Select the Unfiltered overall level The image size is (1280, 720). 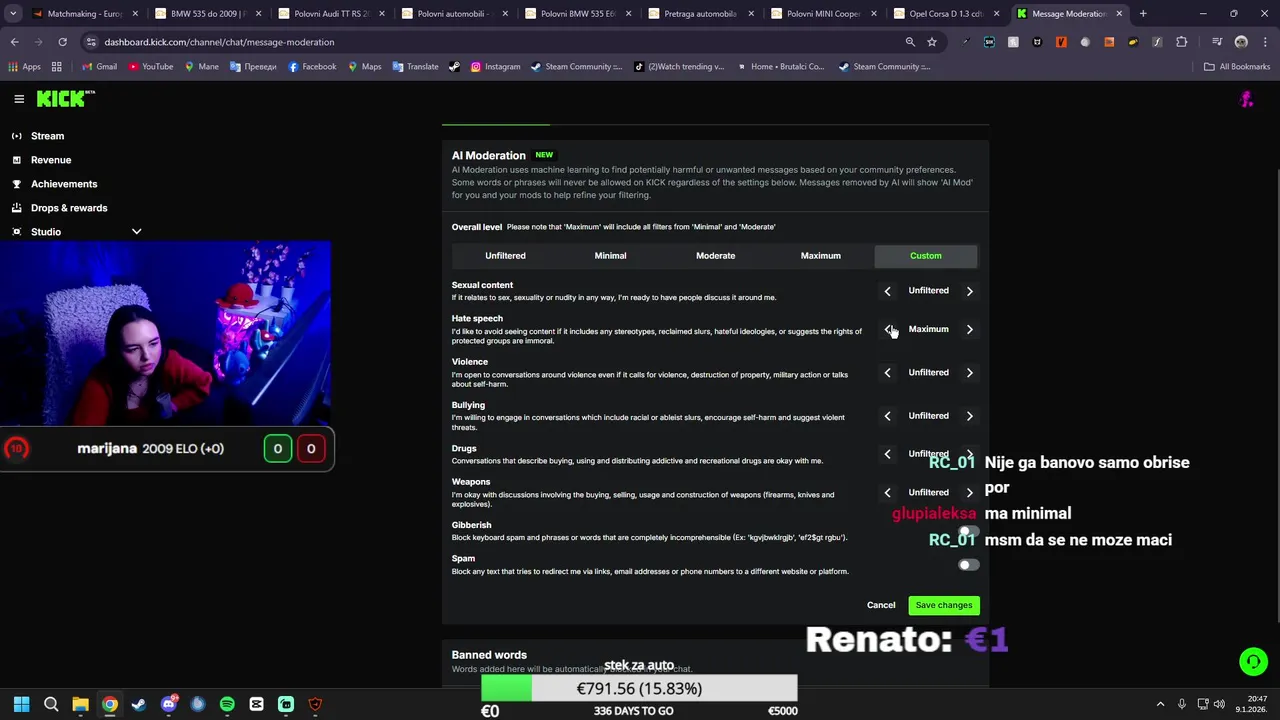coord(505,256)
